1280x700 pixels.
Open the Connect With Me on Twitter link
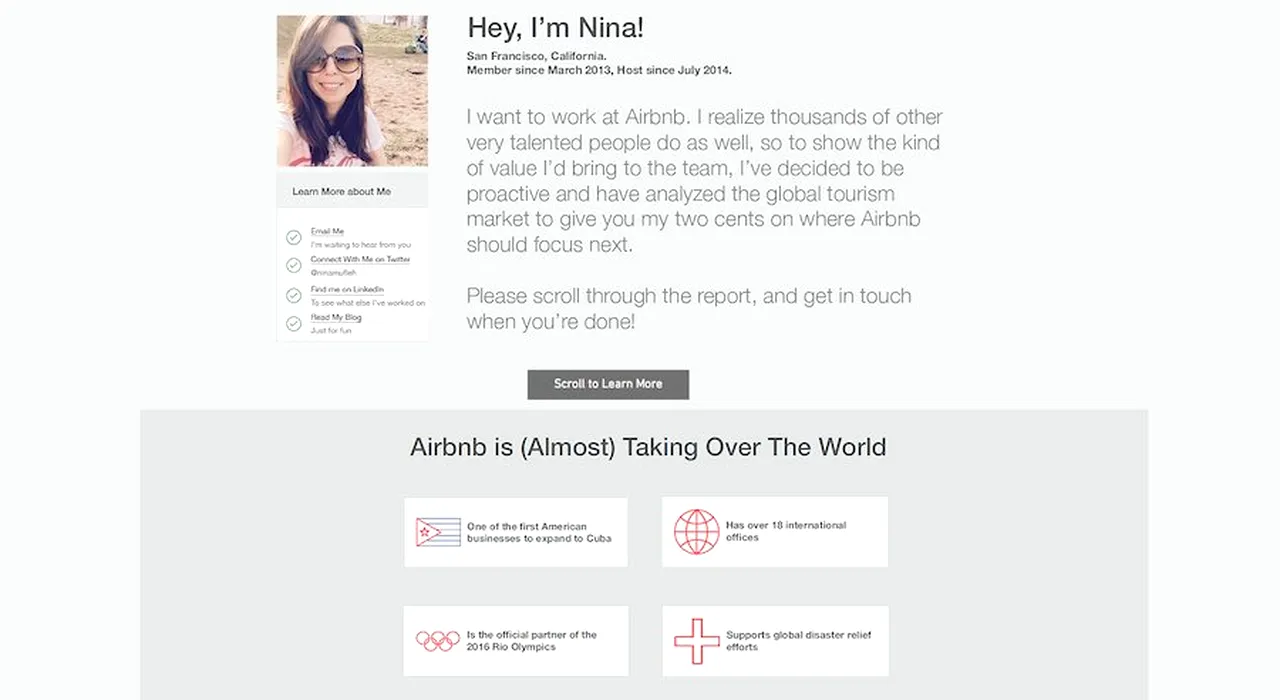tap(360, 259)
